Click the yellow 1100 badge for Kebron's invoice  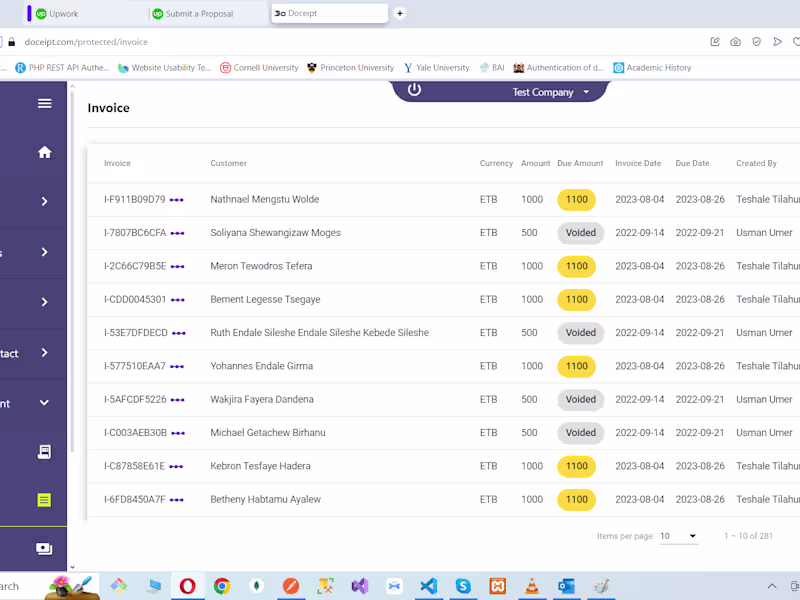576,466
